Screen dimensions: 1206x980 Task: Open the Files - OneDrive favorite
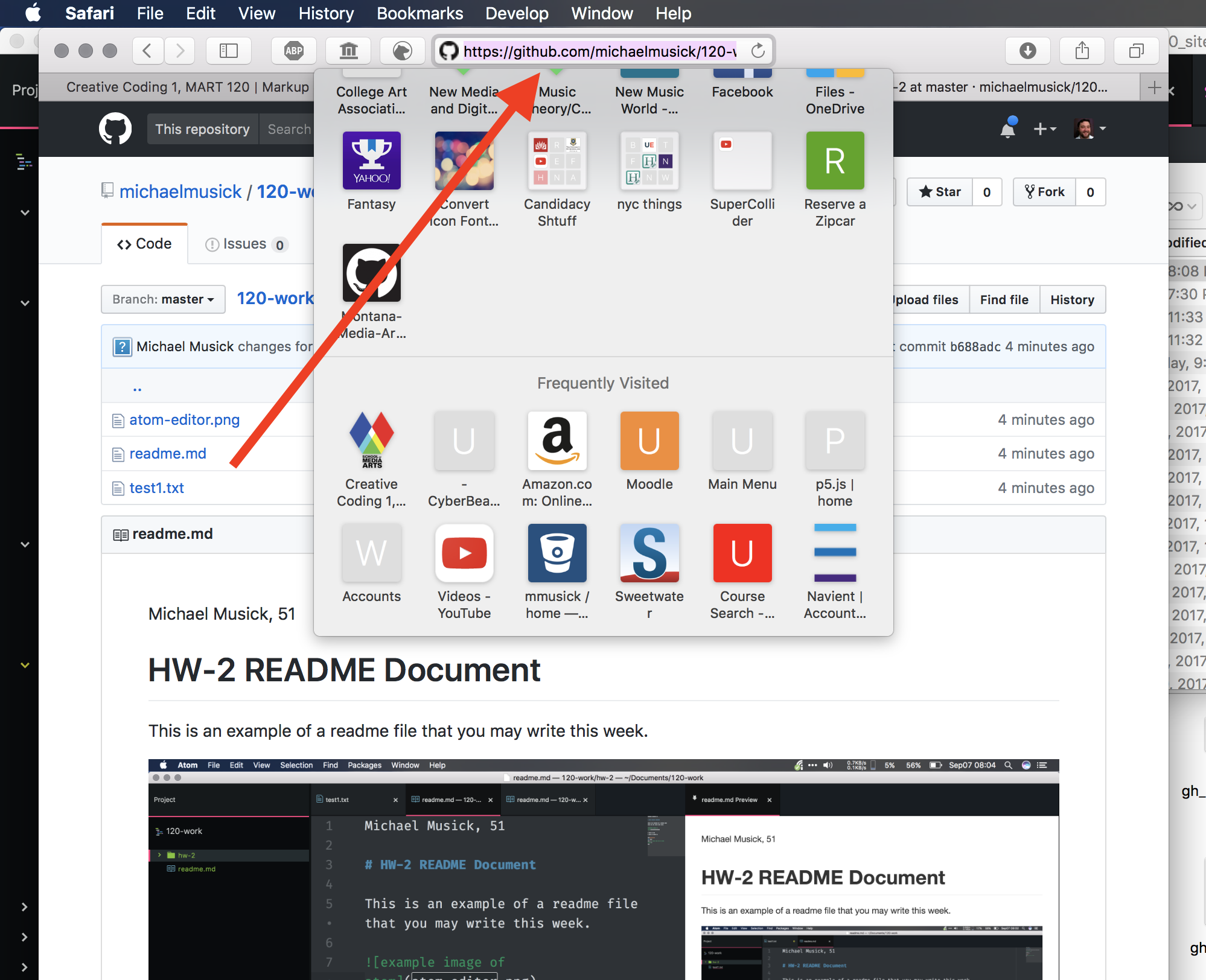[835, 92]
